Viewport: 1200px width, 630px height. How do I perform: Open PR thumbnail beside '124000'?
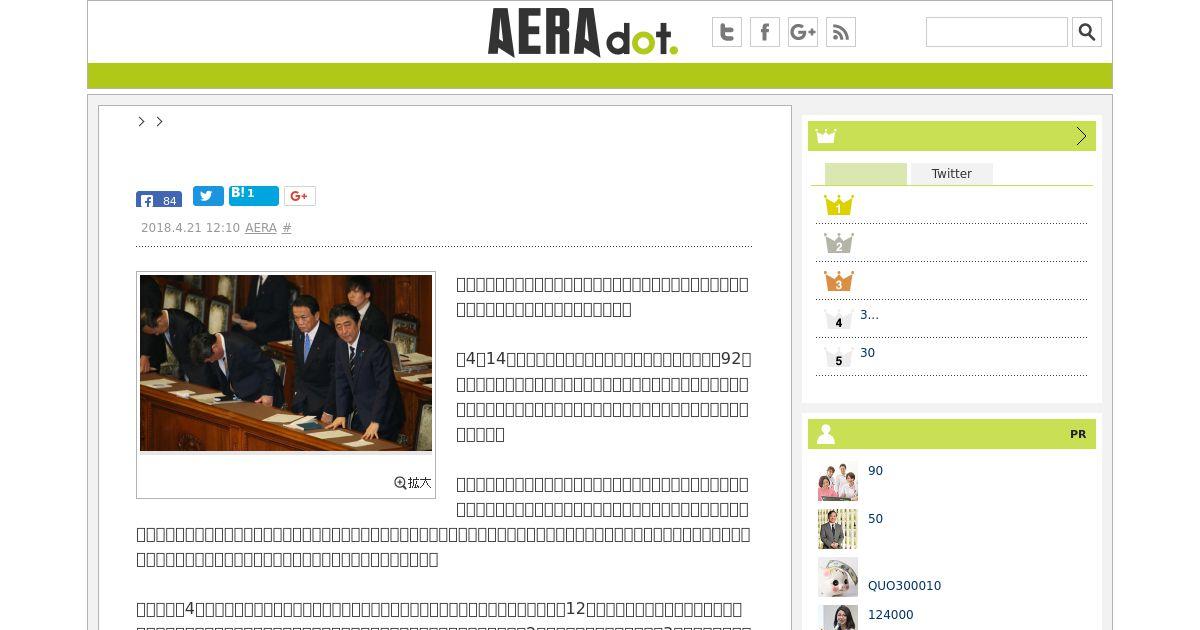click(x=838, y=617)
